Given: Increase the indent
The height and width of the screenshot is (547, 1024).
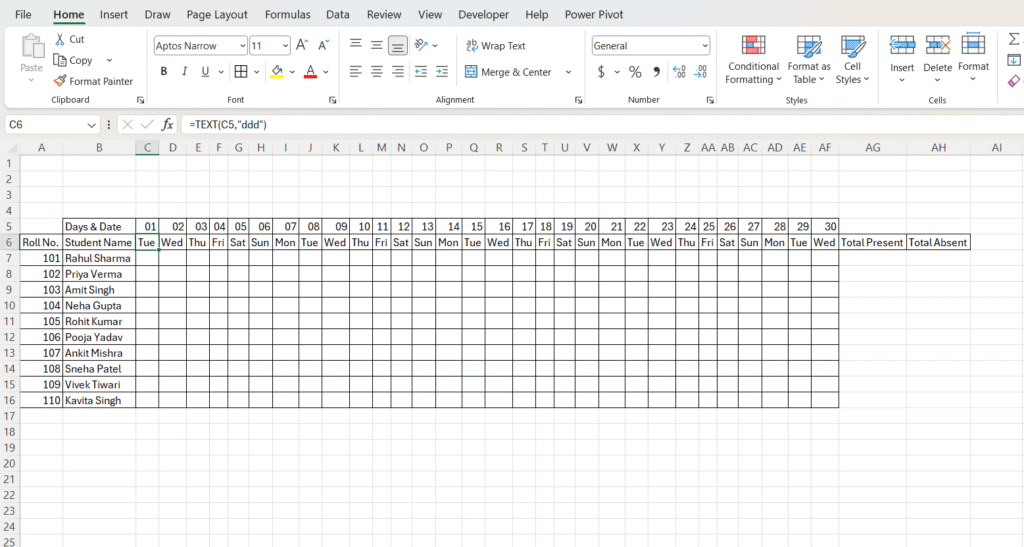Looking at the screenshot, I should pos(442,72).
